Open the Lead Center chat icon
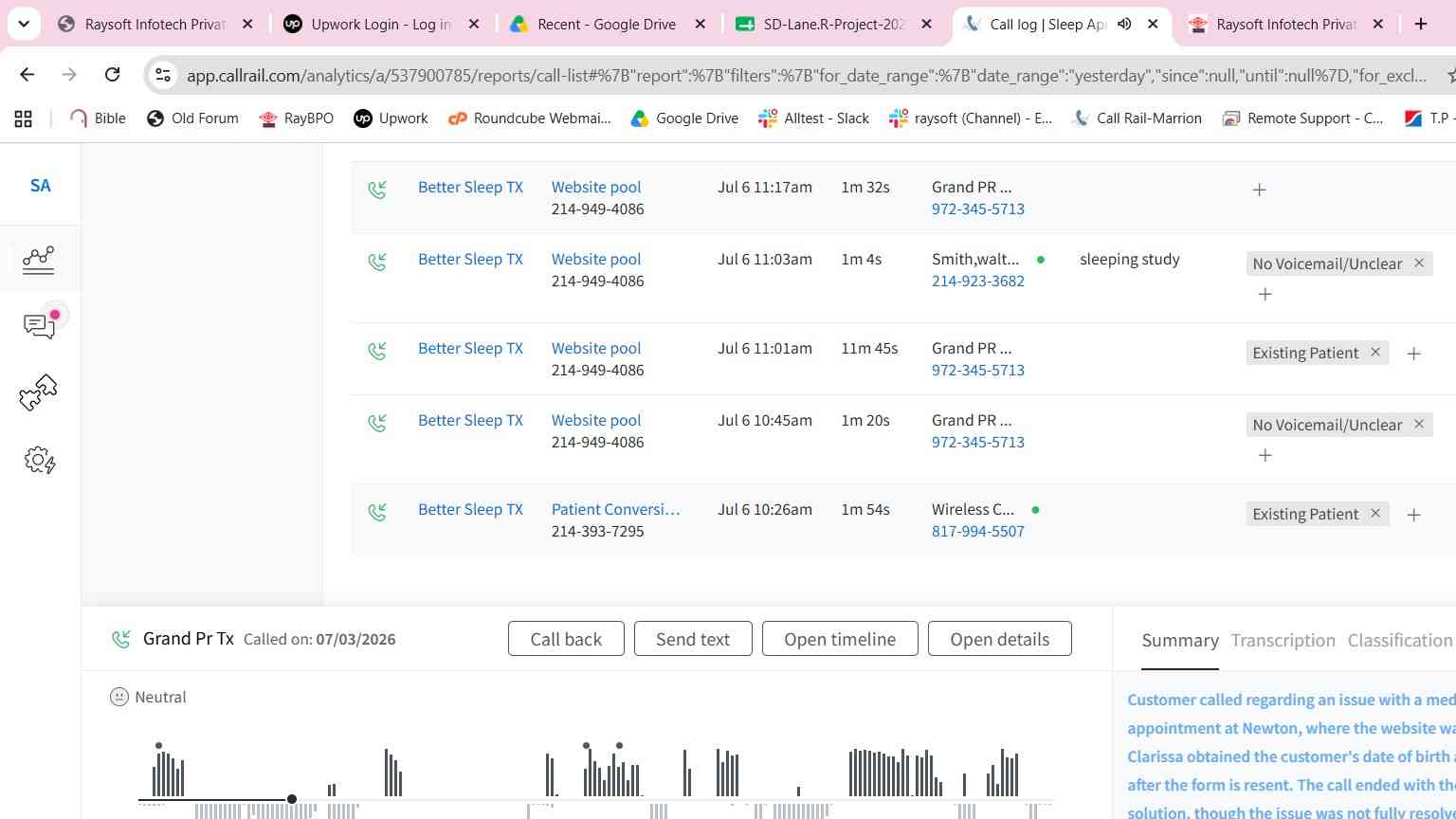The height and width of the screenshot is (819, 1456). point(39,325)
